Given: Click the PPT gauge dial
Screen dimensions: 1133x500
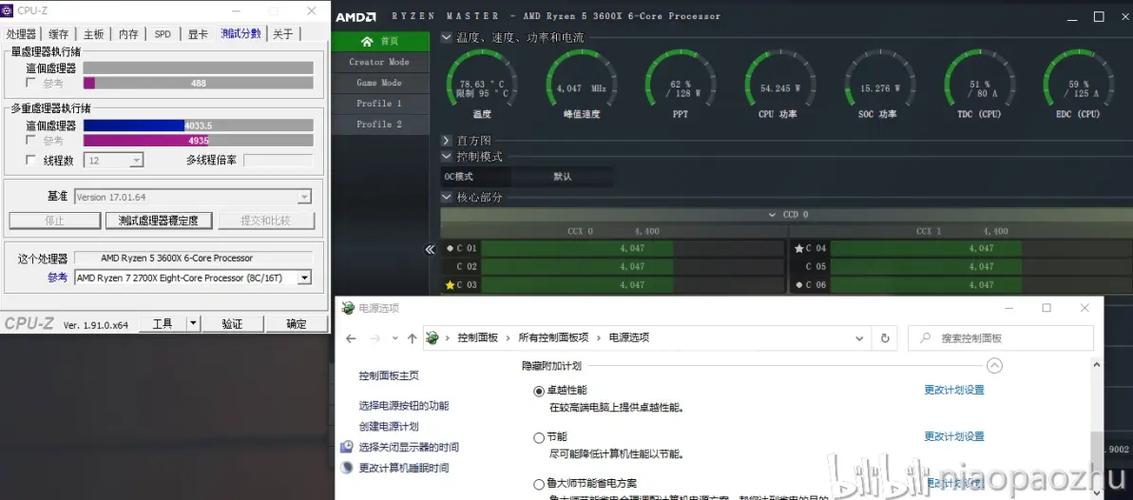Looking at the screenshot, I should (x=680, y=82).
